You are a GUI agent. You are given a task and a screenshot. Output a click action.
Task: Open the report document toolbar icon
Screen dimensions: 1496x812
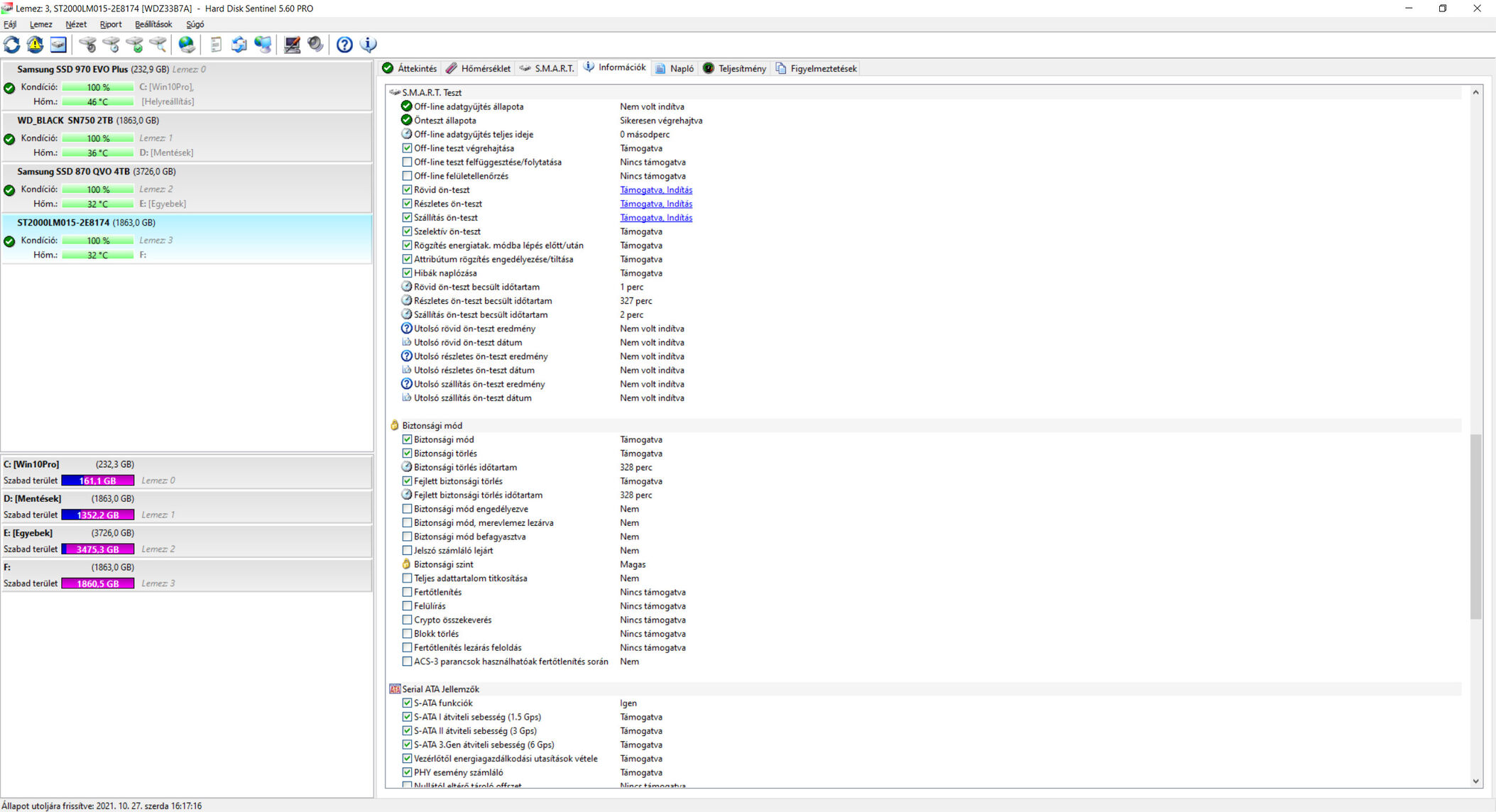click(216, 45)
